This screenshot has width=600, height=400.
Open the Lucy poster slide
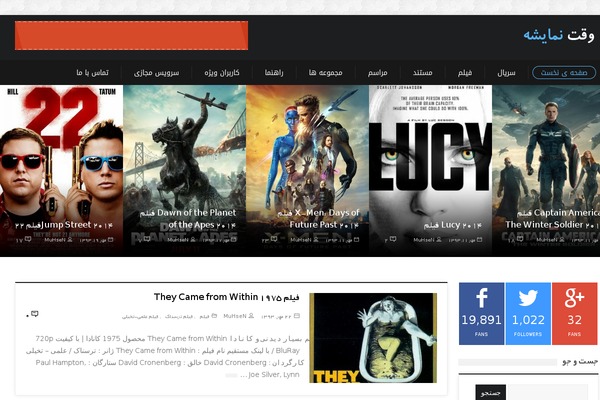tap(430, 171)
